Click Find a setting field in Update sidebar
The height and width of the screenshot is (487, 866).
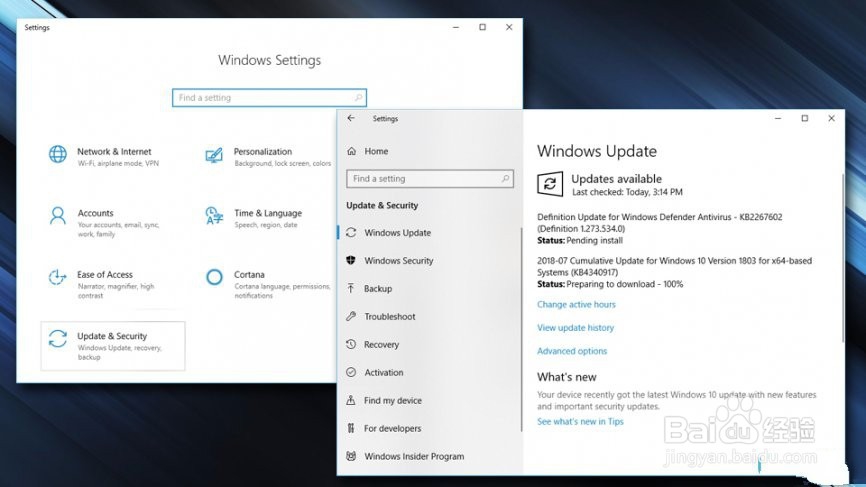click(430, 178)
